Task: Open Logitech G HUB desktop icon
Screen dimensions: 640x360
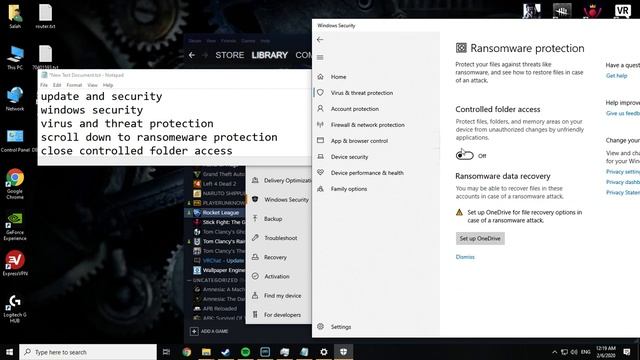Action: tap(15, 308)
